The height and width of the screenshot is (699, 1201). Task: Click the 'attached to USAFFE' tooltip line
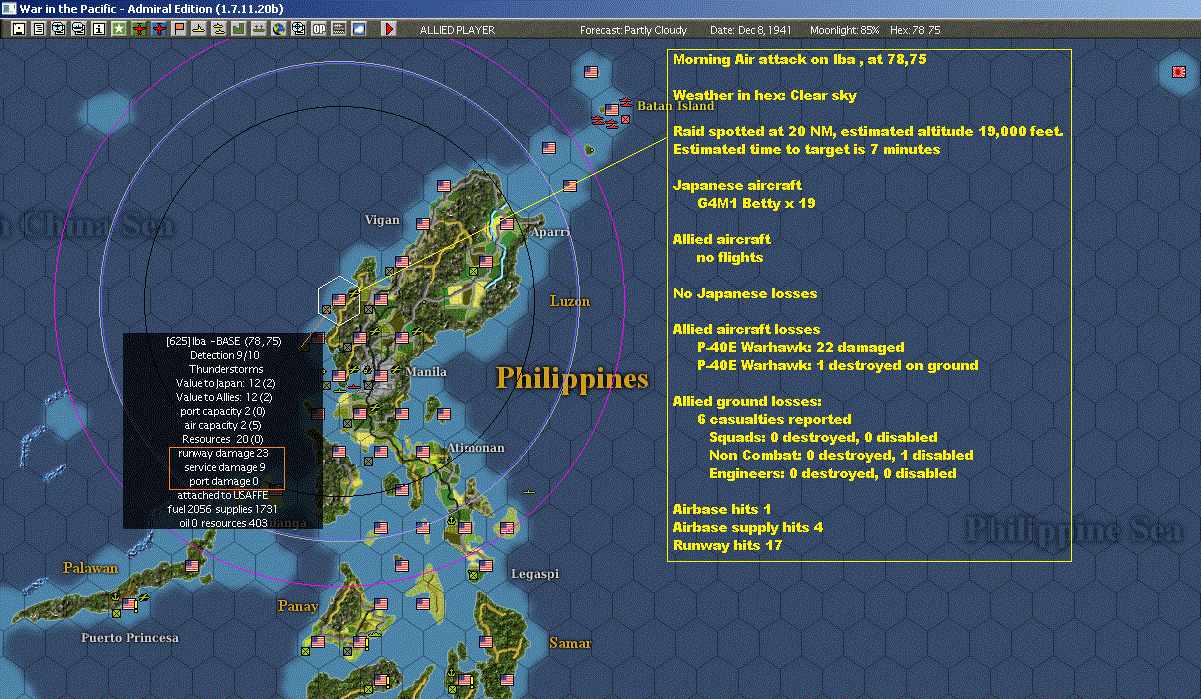coord(223,495)
